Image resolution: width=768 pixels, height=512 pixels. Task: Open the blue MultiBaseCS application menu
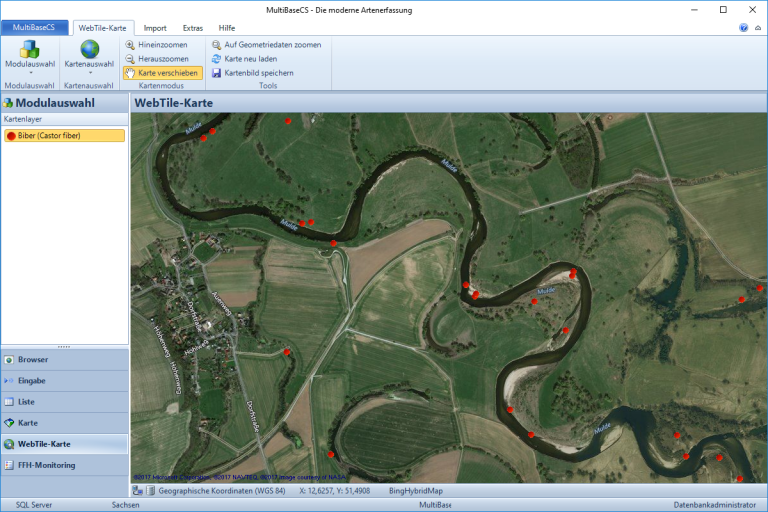click(34, 28)
